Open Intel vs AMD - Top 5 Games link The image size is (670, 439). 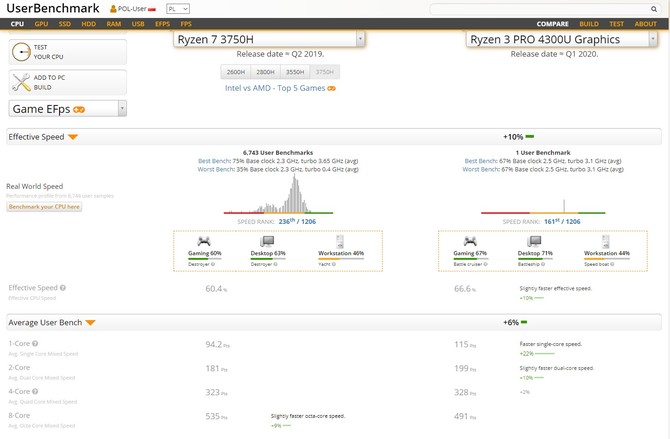tap(275, 88)
